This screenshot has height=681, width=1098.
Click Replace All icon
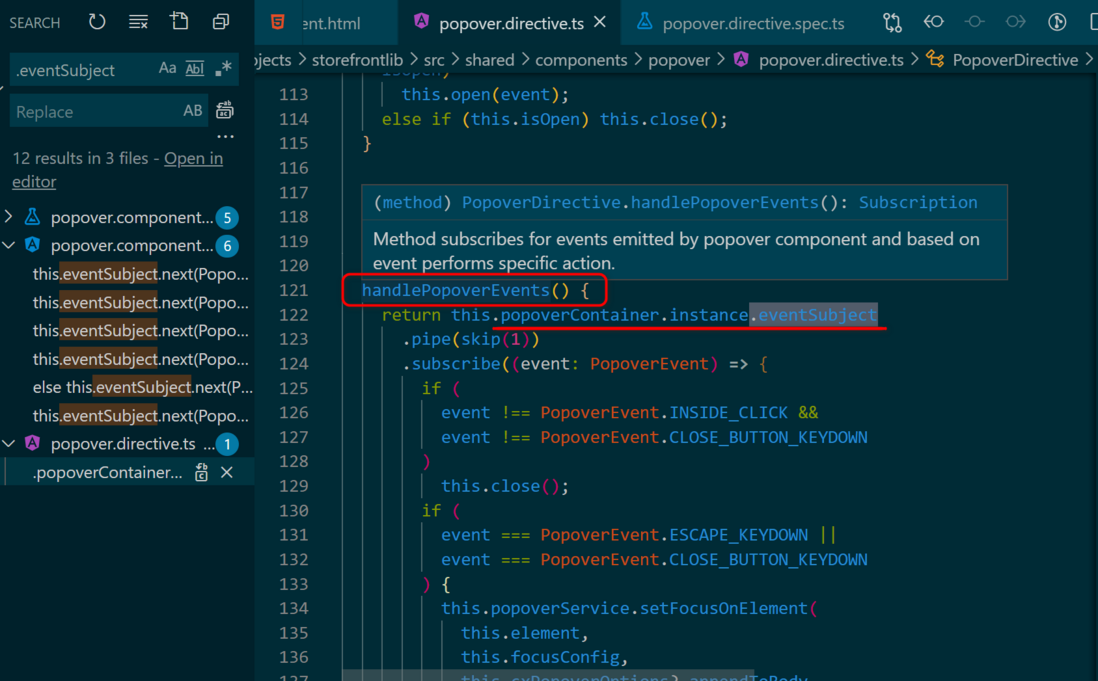pyautogui.click(x=225, y=111)
